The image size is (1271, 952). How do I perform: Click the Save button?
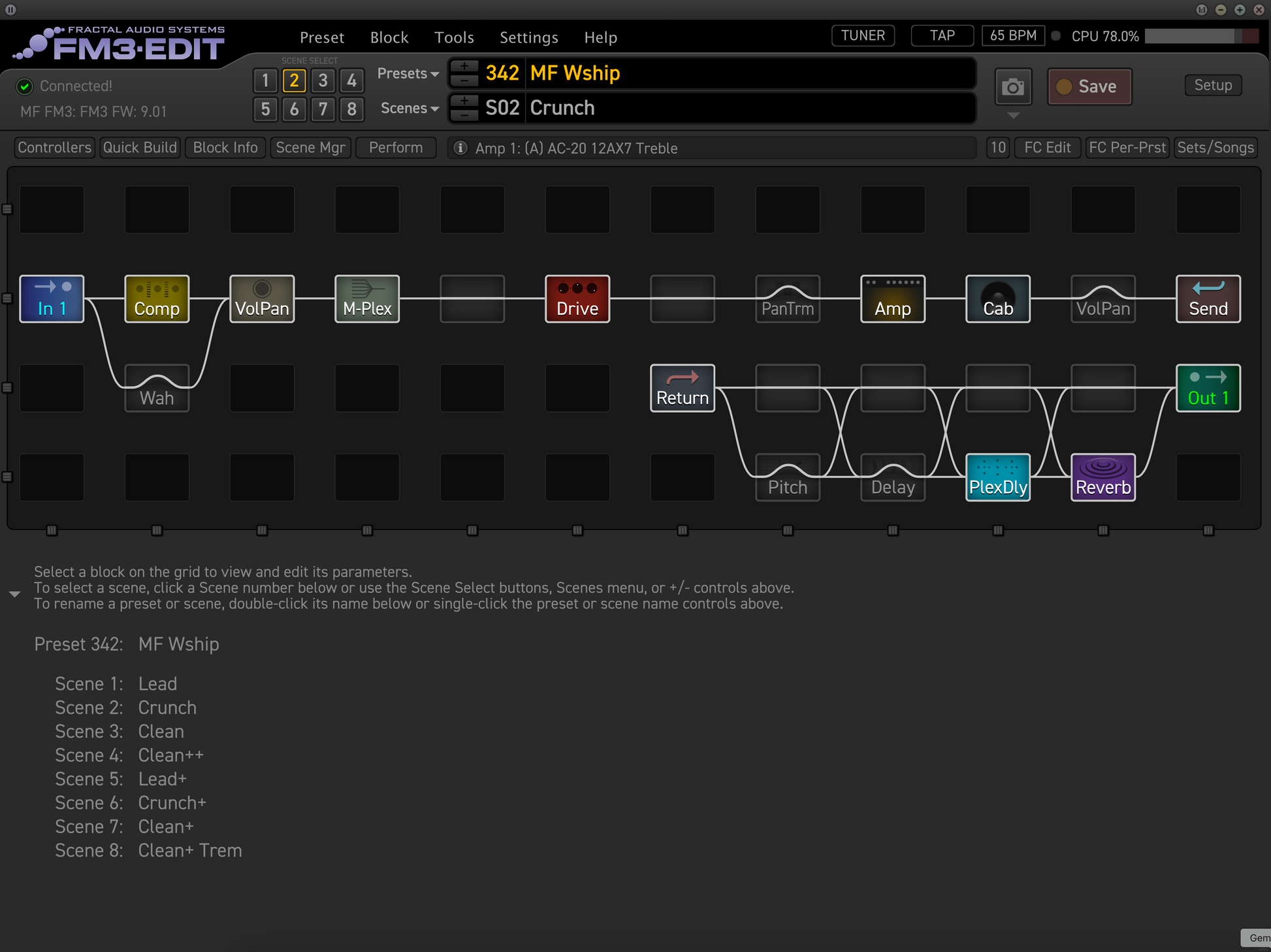pyautogui.click(x=1089, y=87)
